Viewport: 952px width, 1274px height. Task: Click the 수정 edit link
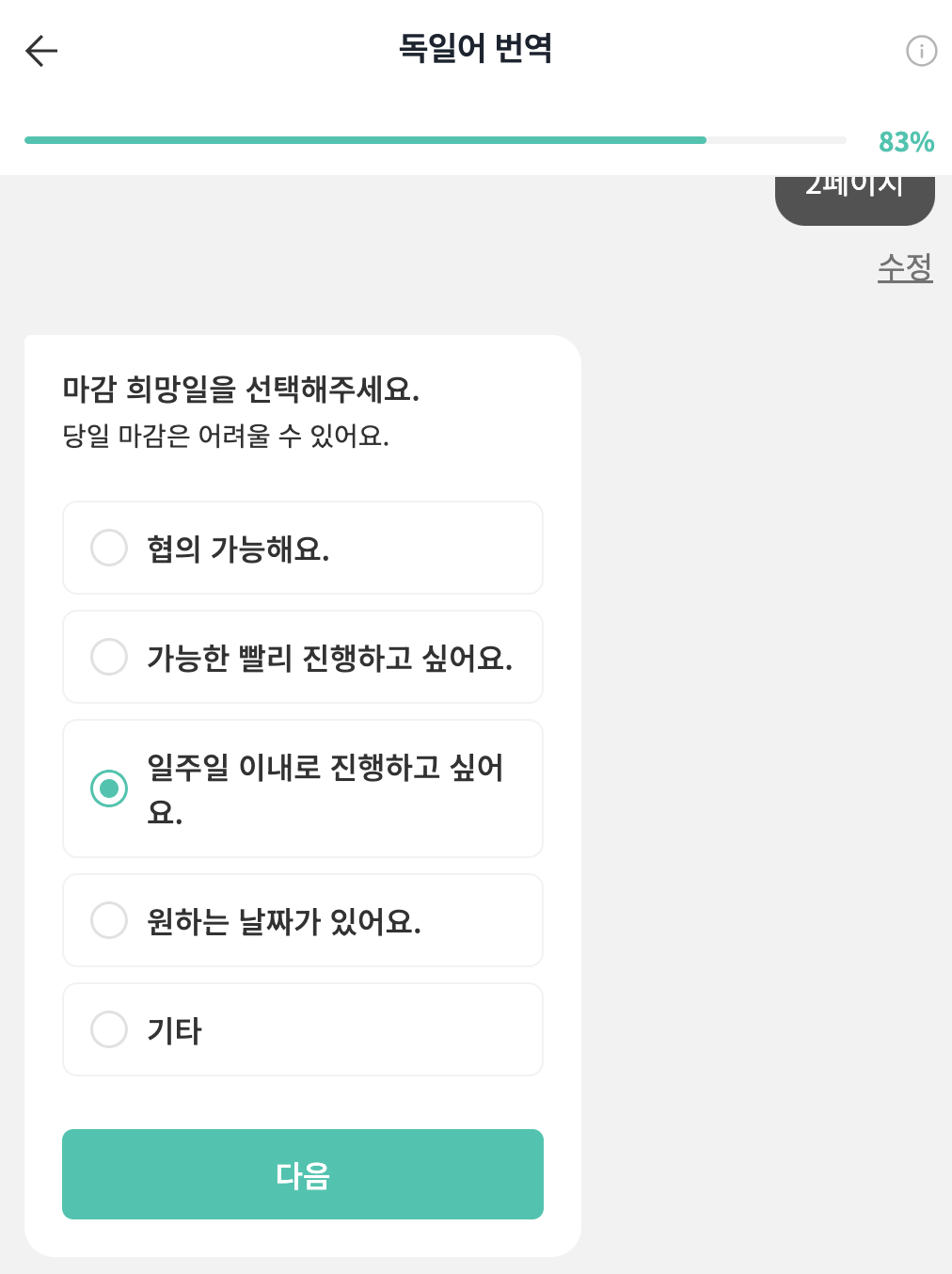(905, 267)
